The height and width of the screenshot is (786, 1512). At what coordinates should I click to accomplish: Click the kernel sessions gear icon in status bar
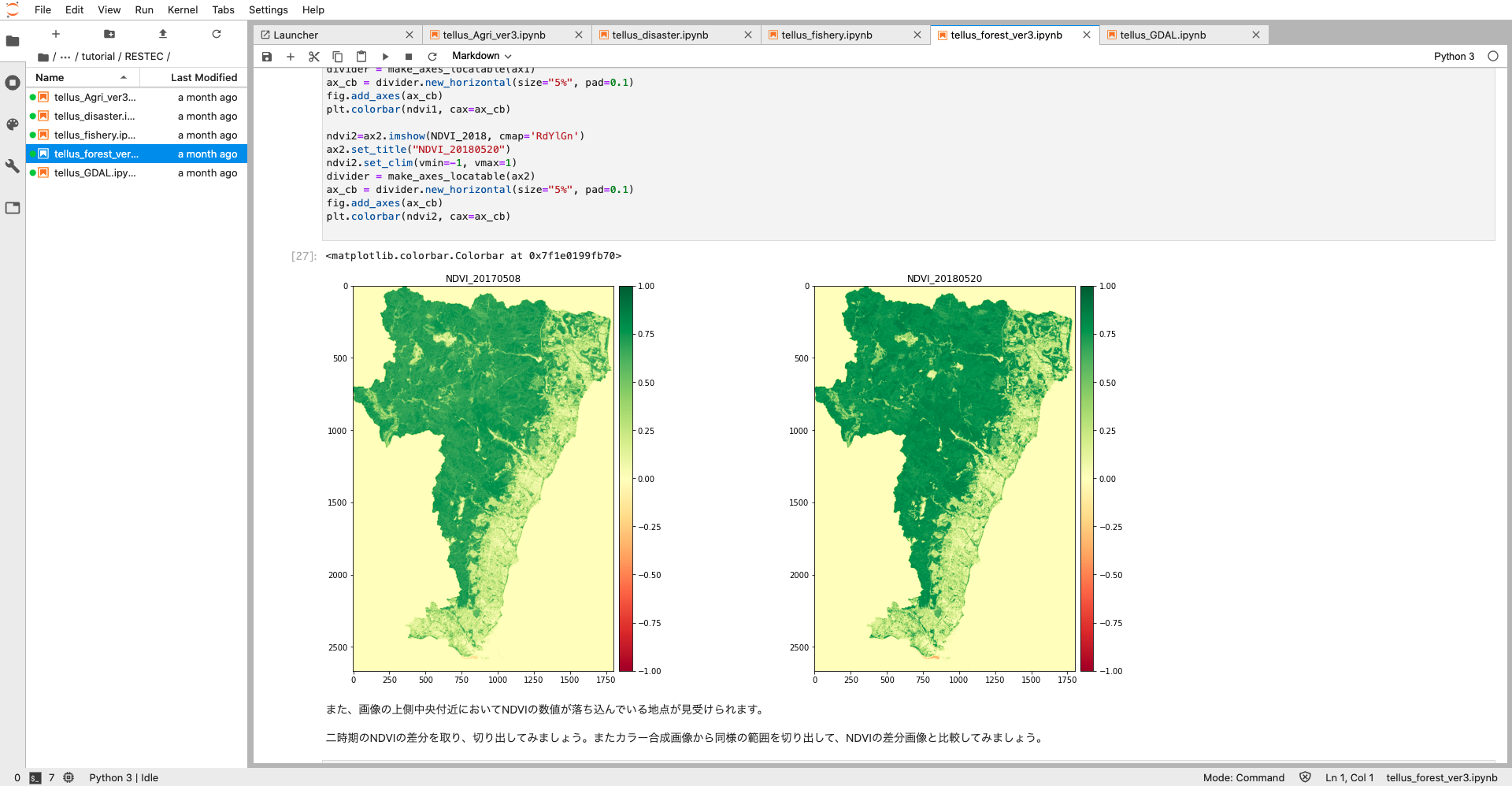coord(69,777)
